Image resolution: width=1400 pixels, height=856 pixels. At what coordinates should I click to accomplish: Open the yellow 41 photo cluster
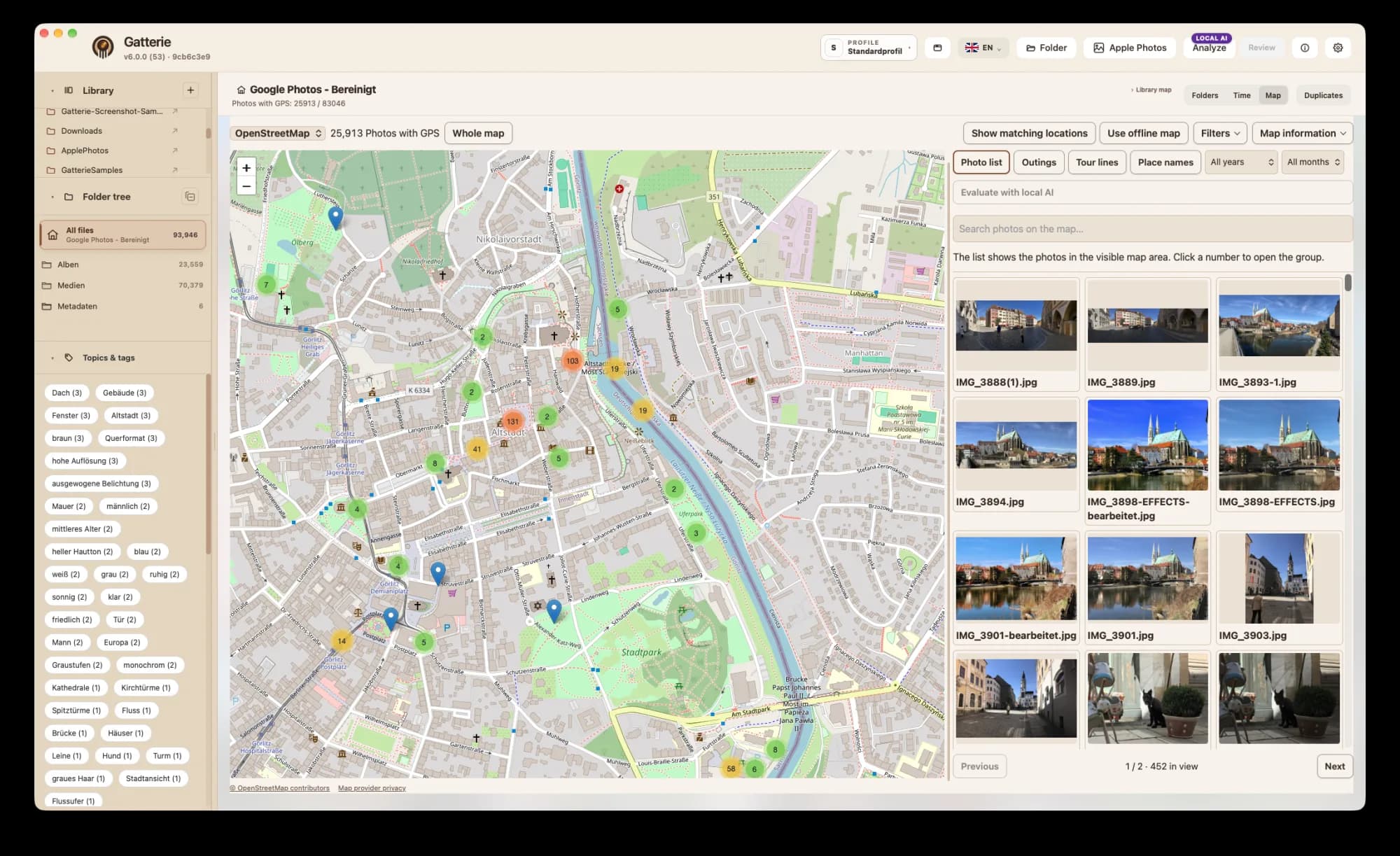[x=477, y=449]
